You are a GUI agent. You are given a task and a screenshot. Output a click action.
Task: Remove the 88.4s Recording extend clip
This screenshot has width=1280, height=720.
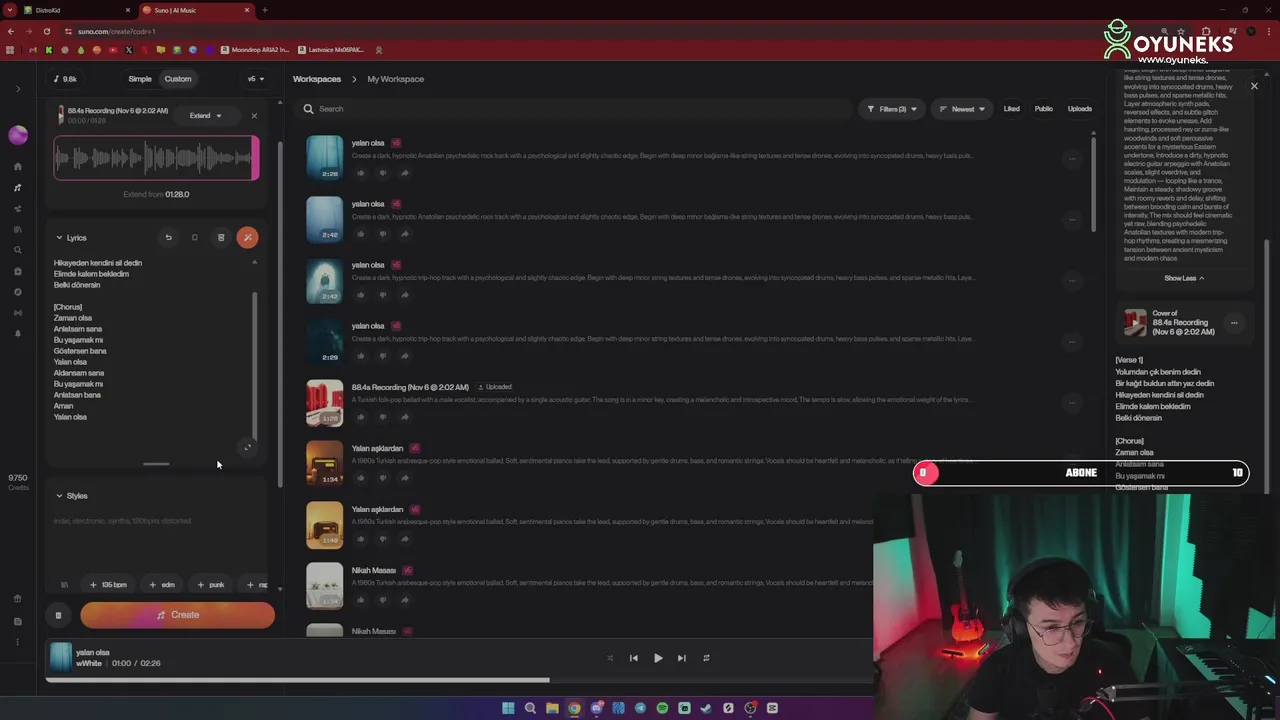coord(254,116)
